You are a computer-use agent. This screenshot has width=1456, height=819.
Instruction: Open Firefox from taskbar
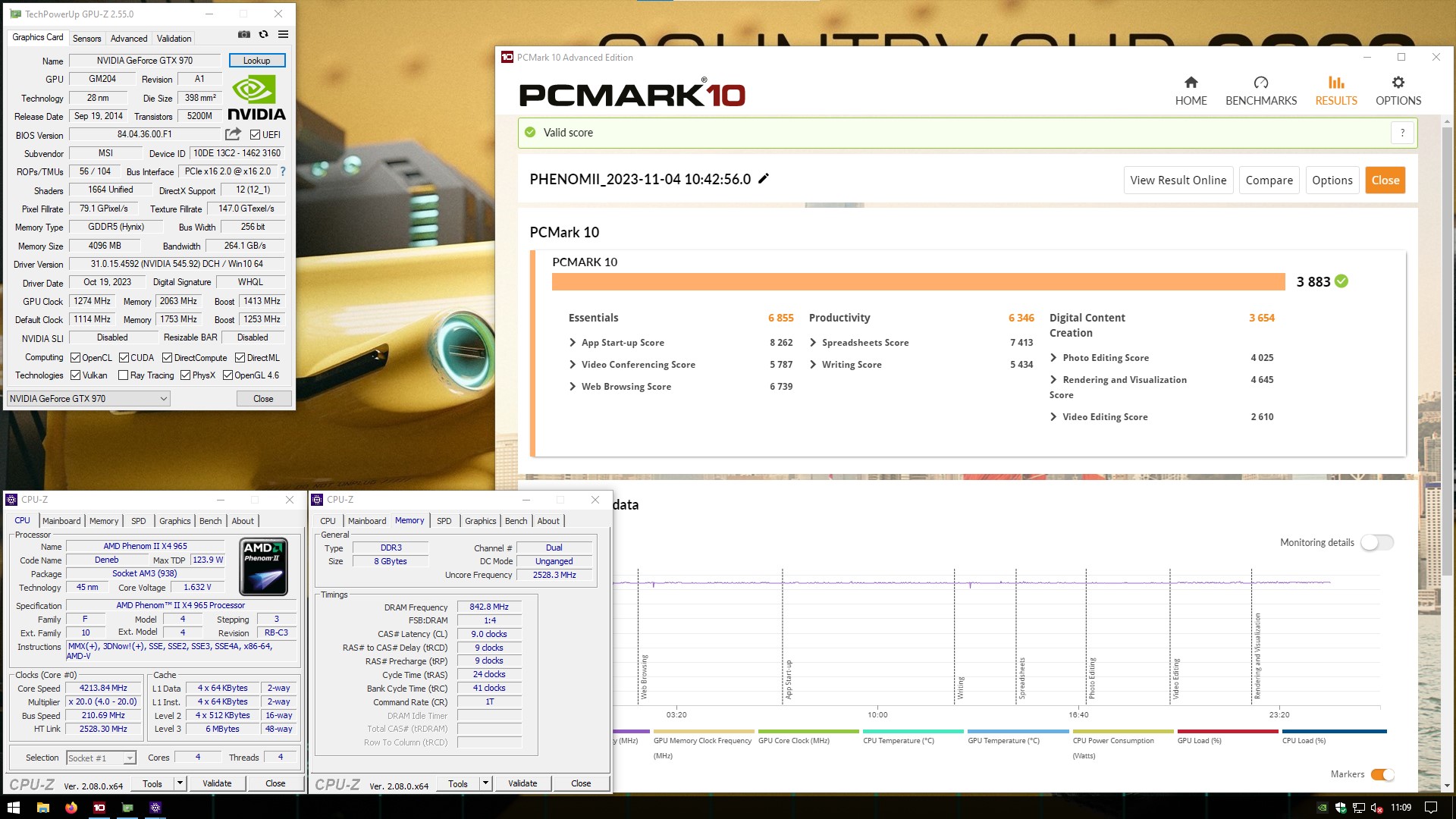pos(71,808)
